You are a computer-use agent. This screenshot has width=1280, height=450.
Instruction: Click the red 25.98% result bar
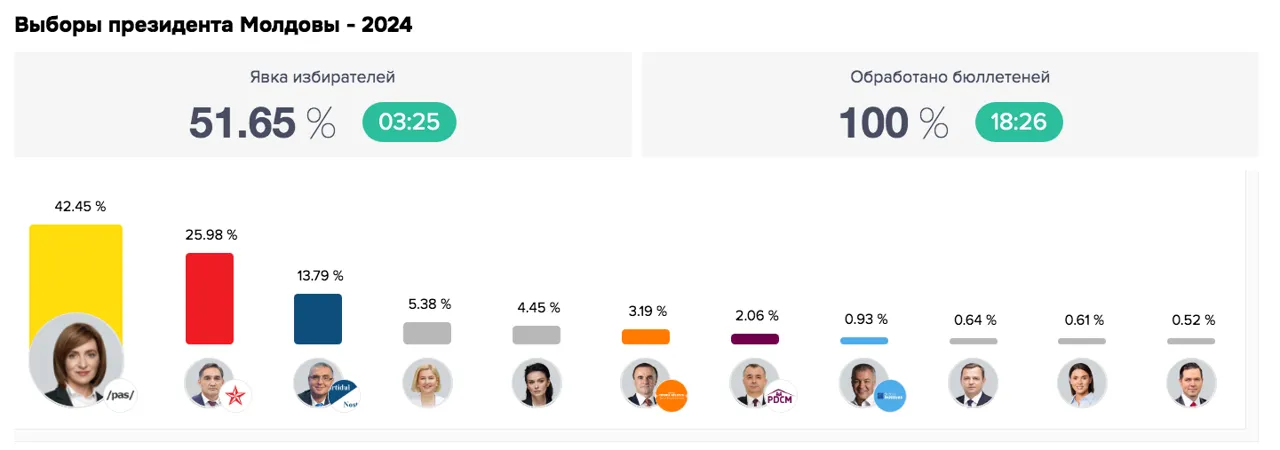pos(210,299)
